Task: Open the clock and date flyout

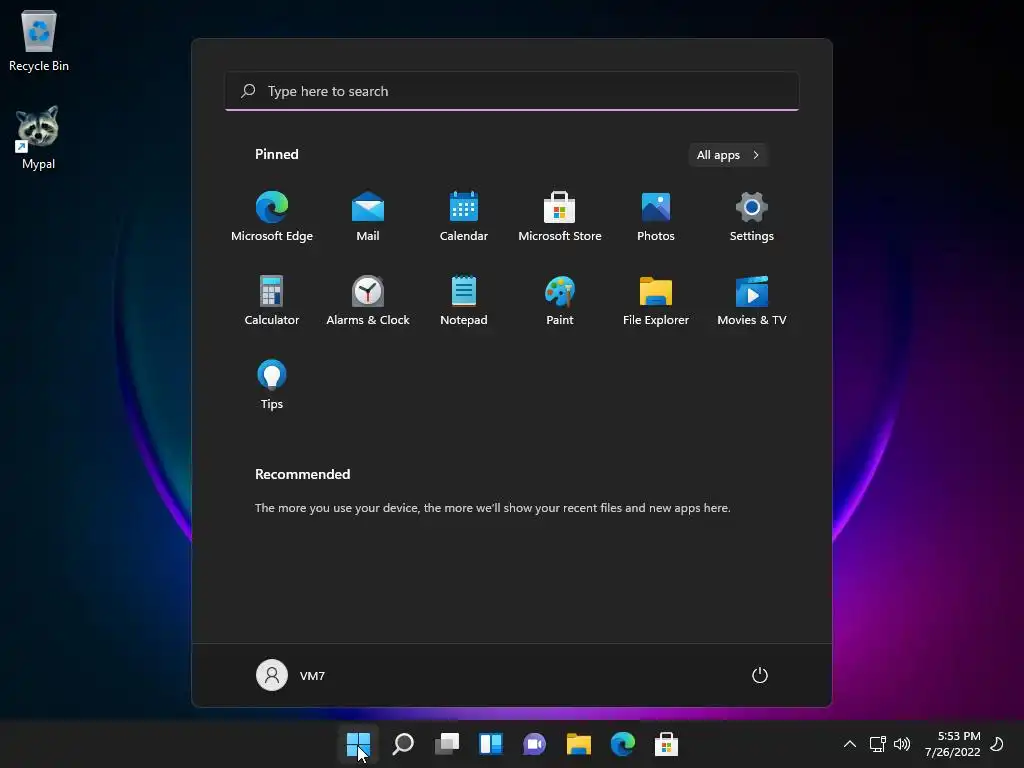Action: tap(953, 744)
